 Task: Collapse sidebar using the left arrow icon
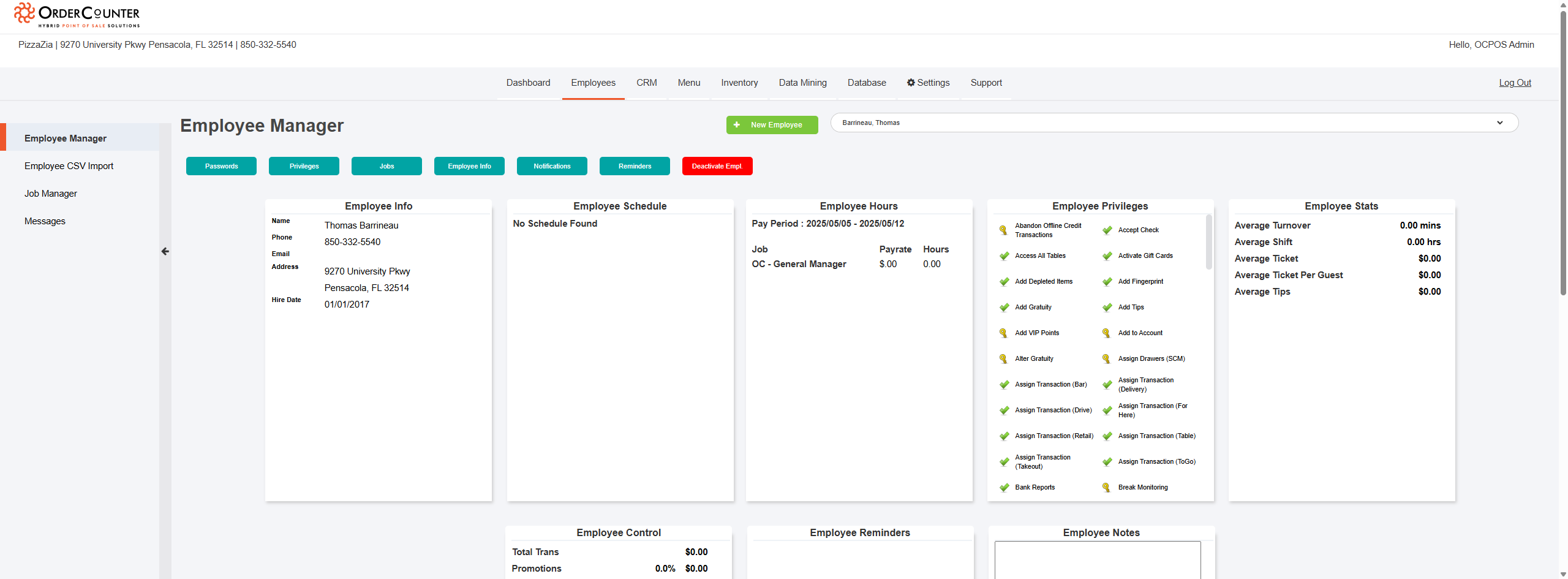(x=165, y=251)
